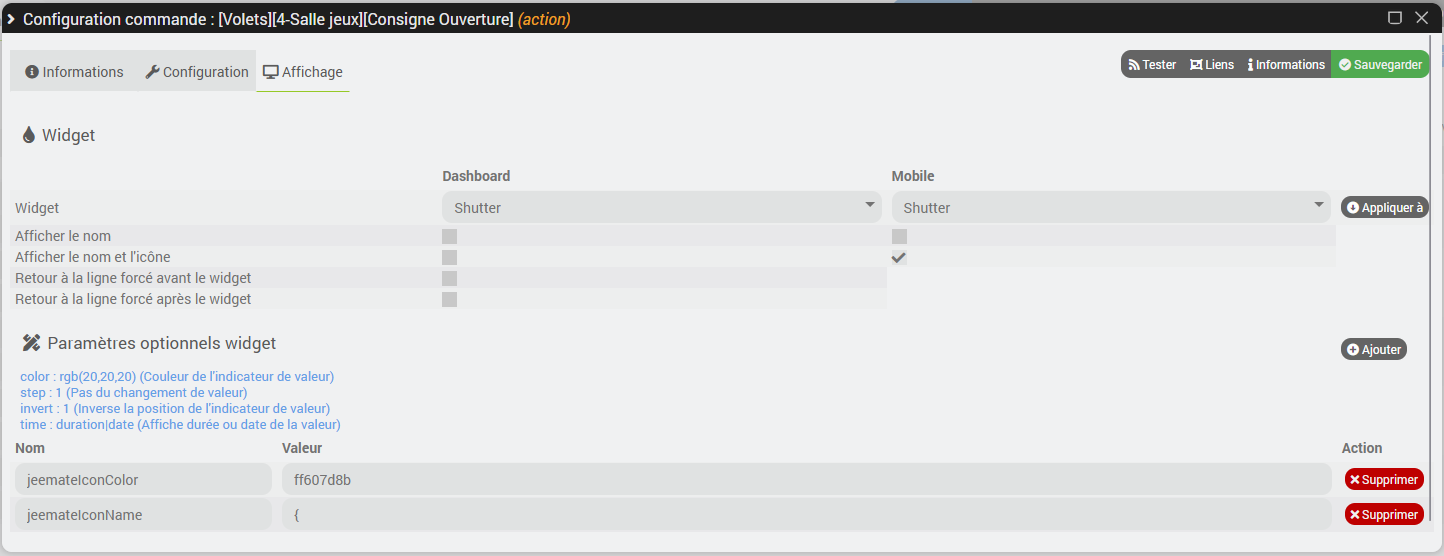Viewport: 1444px width, 556px height.
Task: Save with the green Sauvegarder button
Action: pyautogui.click(x=1380, y=65)
